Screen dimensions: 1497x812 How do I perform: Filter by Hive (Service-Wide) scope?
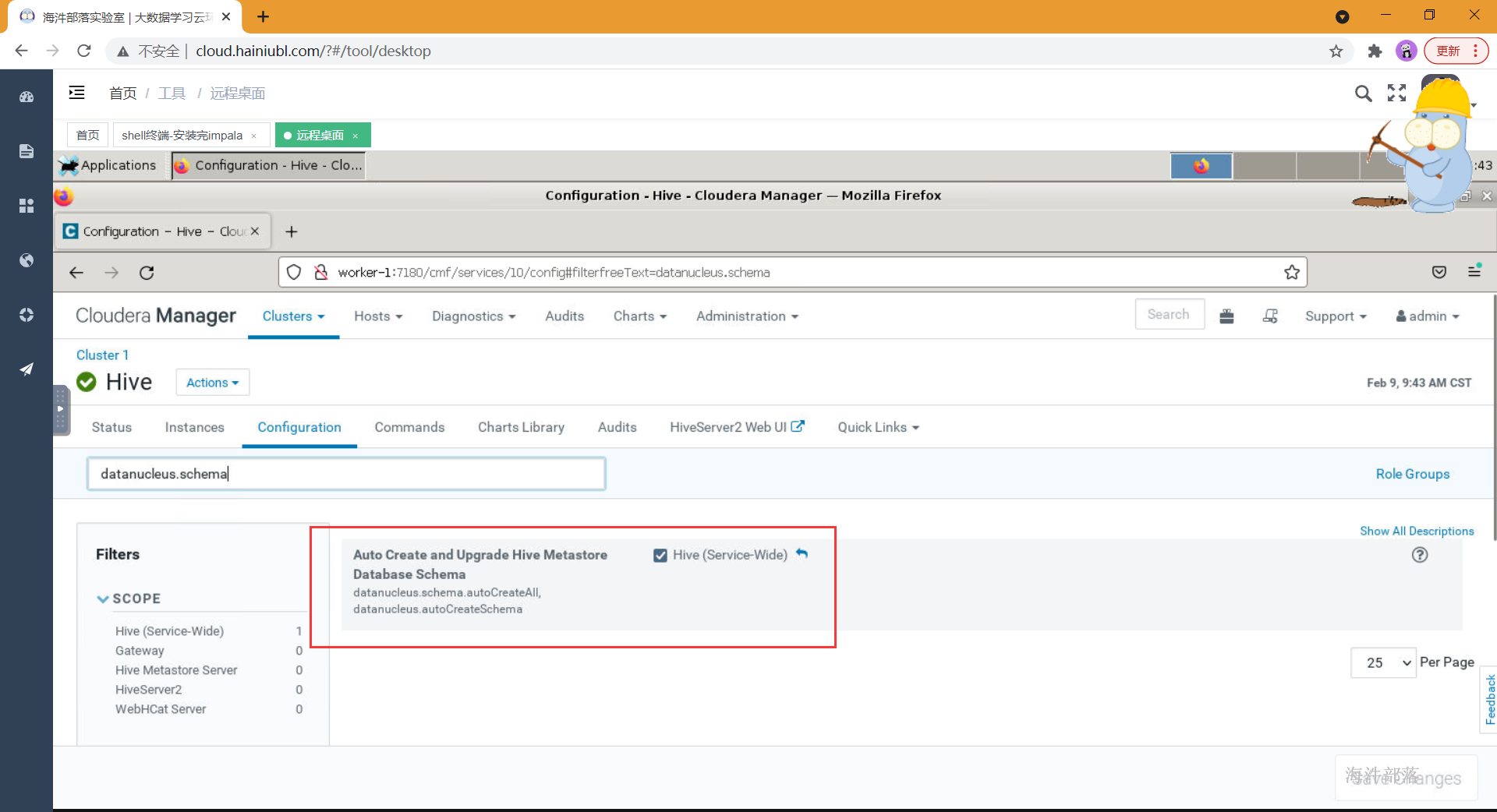pos(169,631)
